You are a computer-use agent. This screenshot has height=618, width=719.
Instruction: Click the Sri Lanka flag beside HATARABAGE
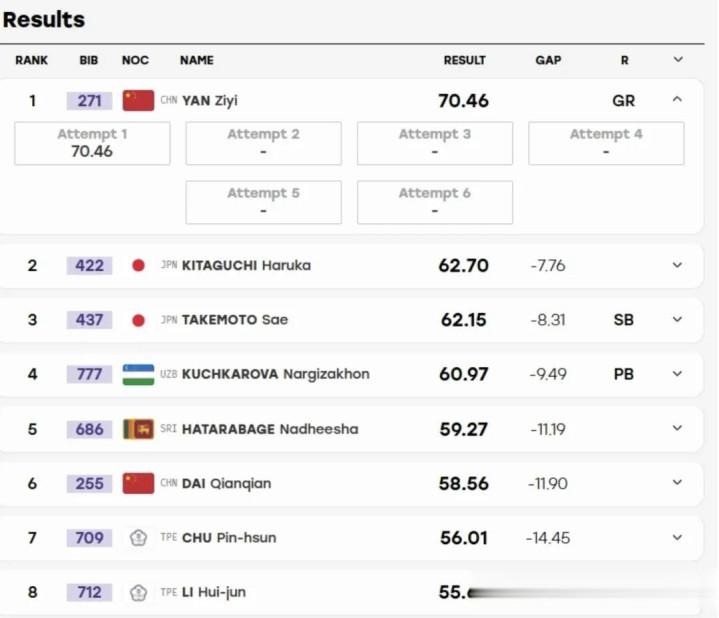coord(138,429)
